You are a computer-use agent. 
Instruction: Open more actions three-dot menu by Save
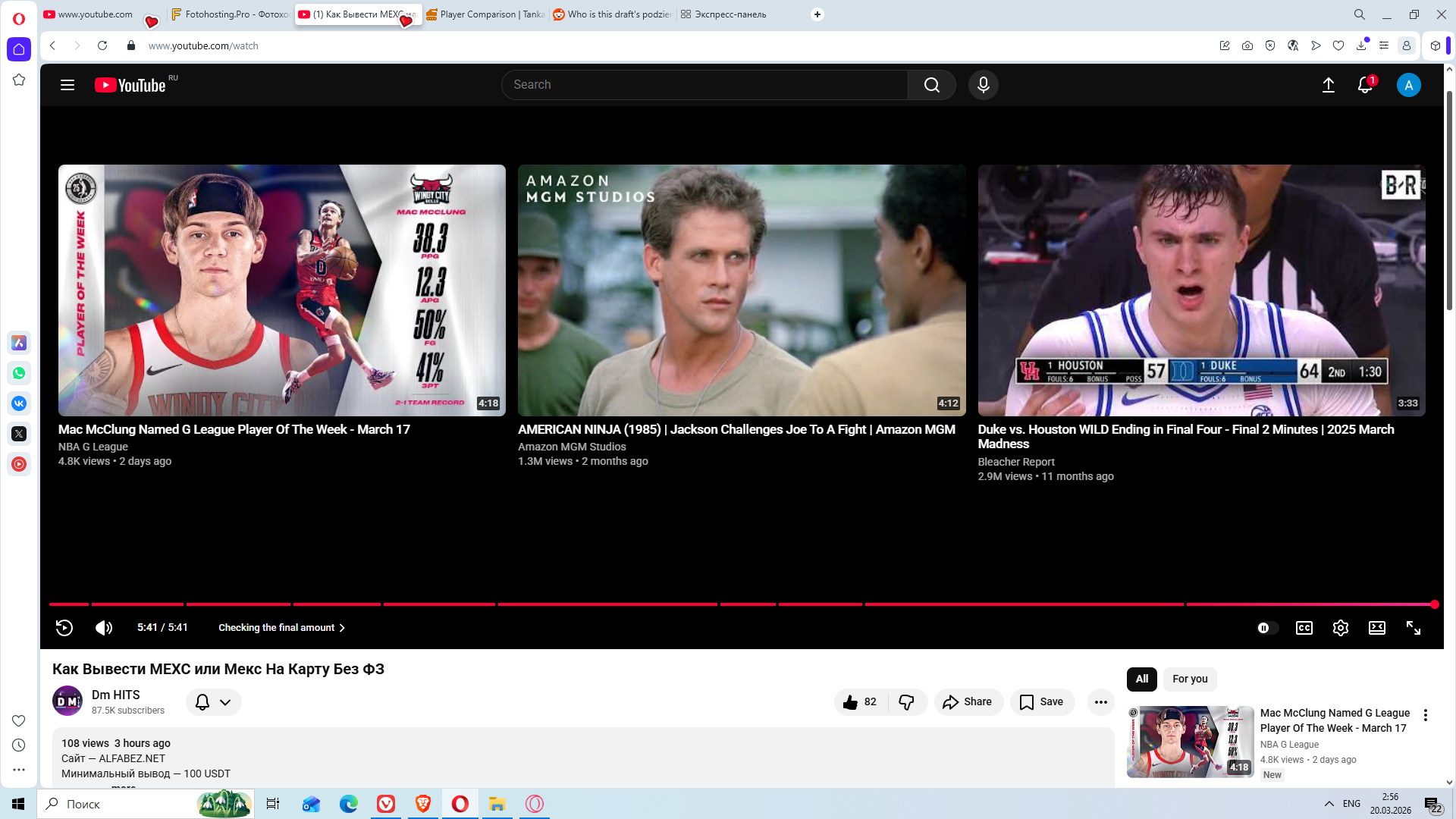[1100, 702]
